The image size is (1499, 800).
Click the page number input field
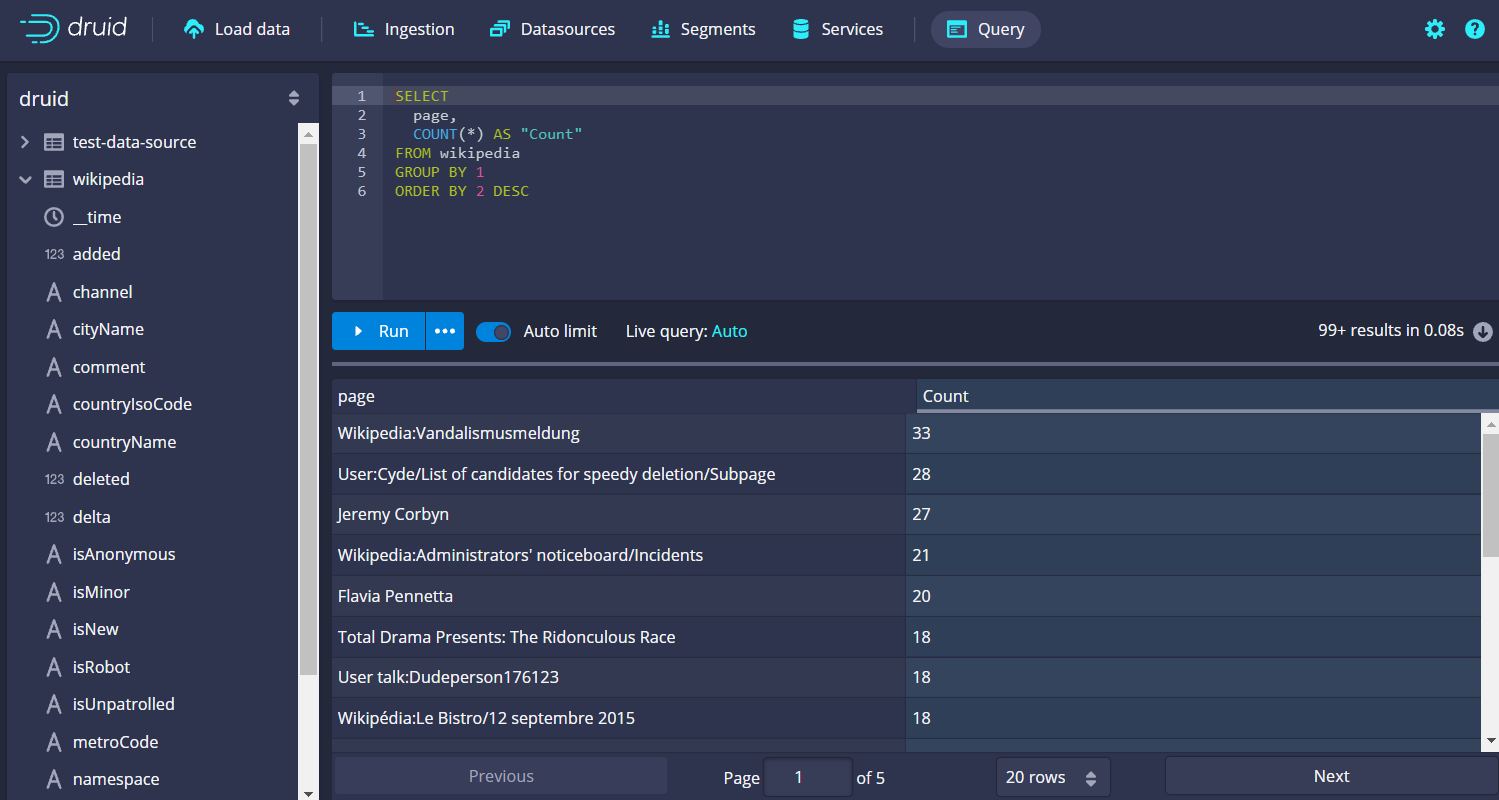click(807, 777)
